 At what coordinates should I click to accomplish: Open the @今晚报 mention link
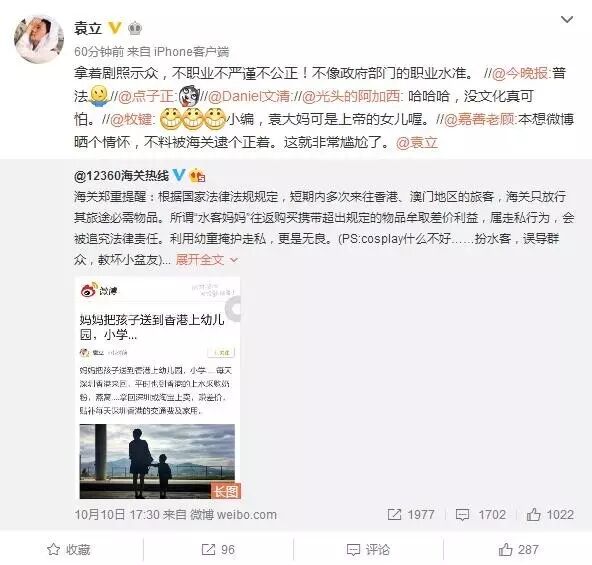[520, 73]
